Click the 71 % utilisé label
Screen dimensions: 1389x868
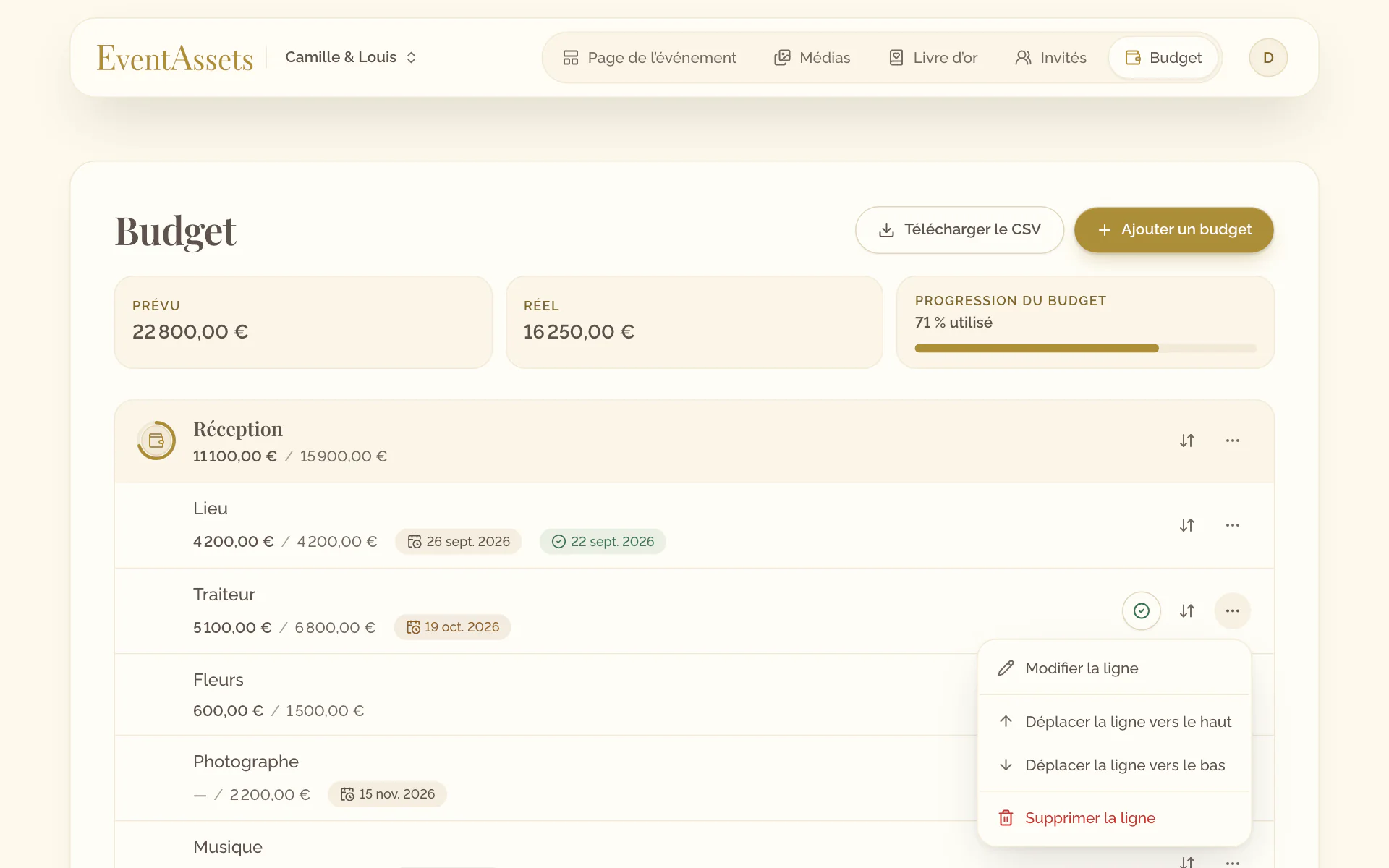[x=953, y=323]
